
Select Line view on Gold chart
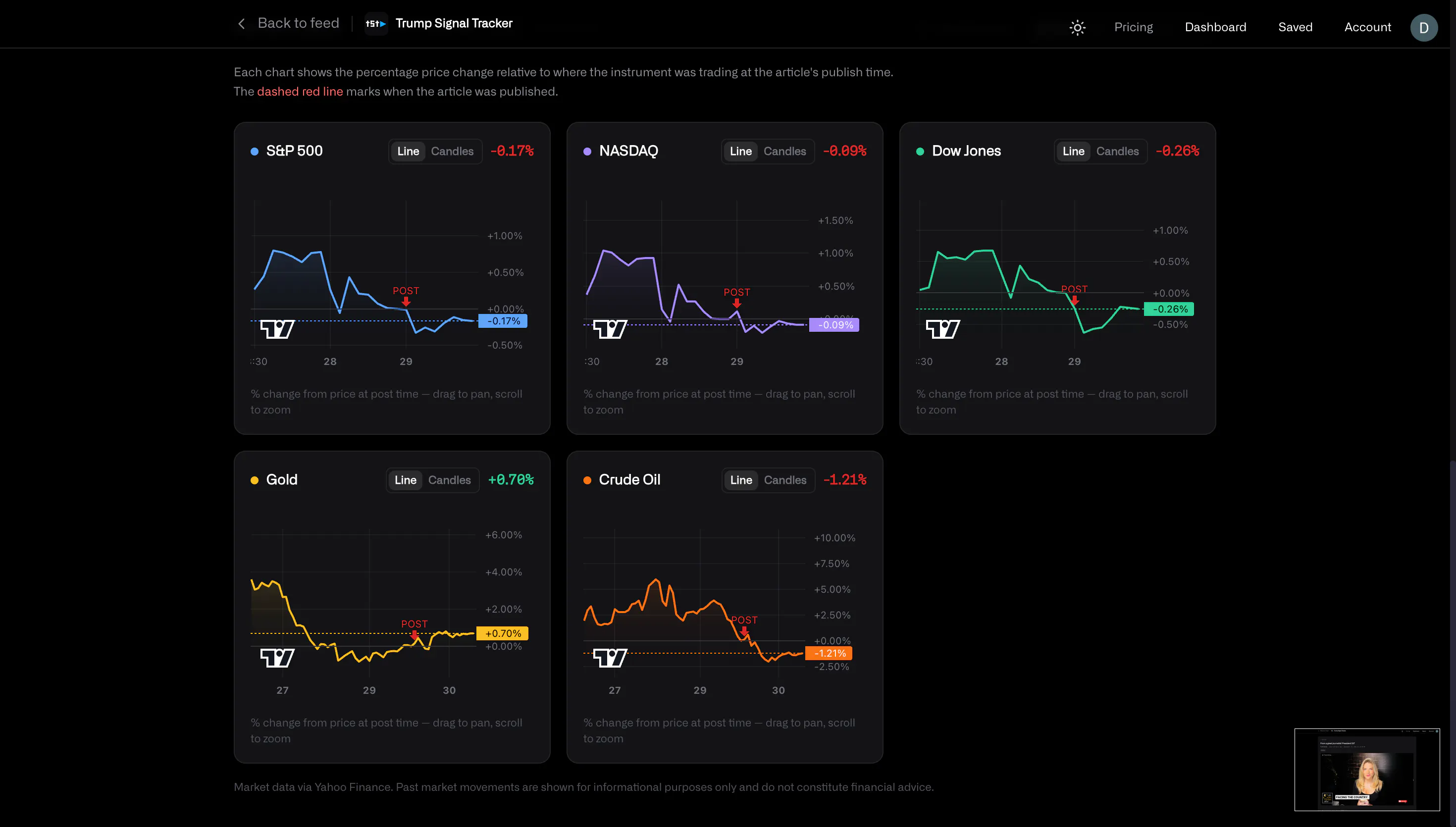[406, 480]
